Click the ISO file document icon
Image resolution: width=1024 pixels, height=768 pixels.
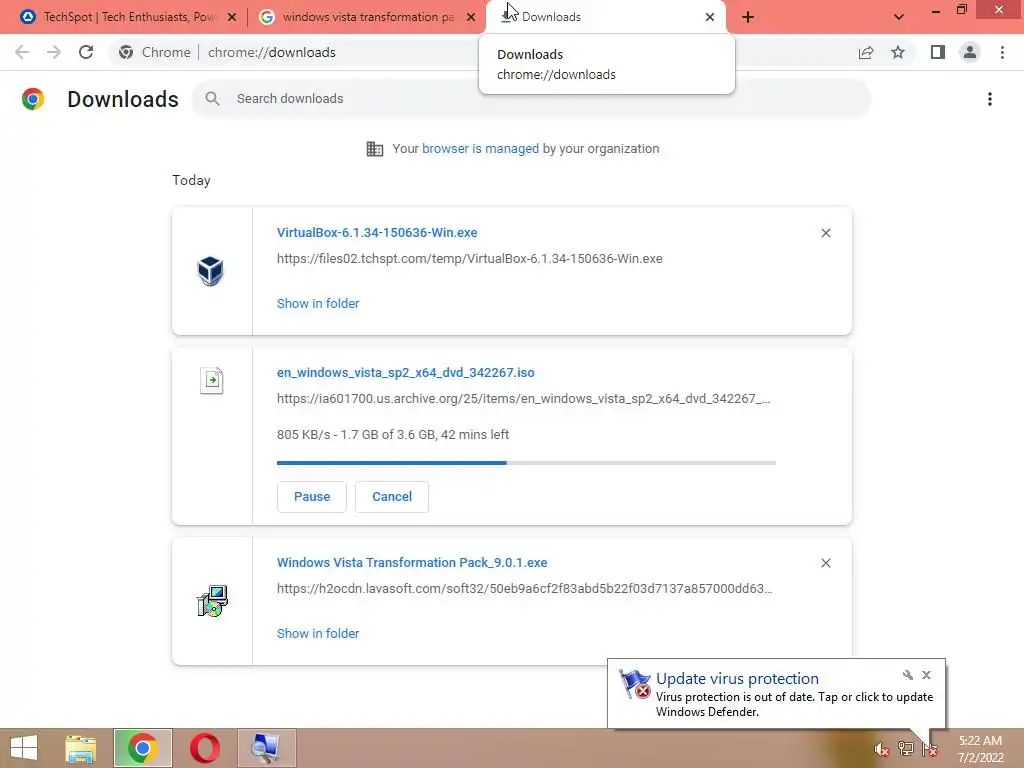pyautogui.click(x=212, y=380)
